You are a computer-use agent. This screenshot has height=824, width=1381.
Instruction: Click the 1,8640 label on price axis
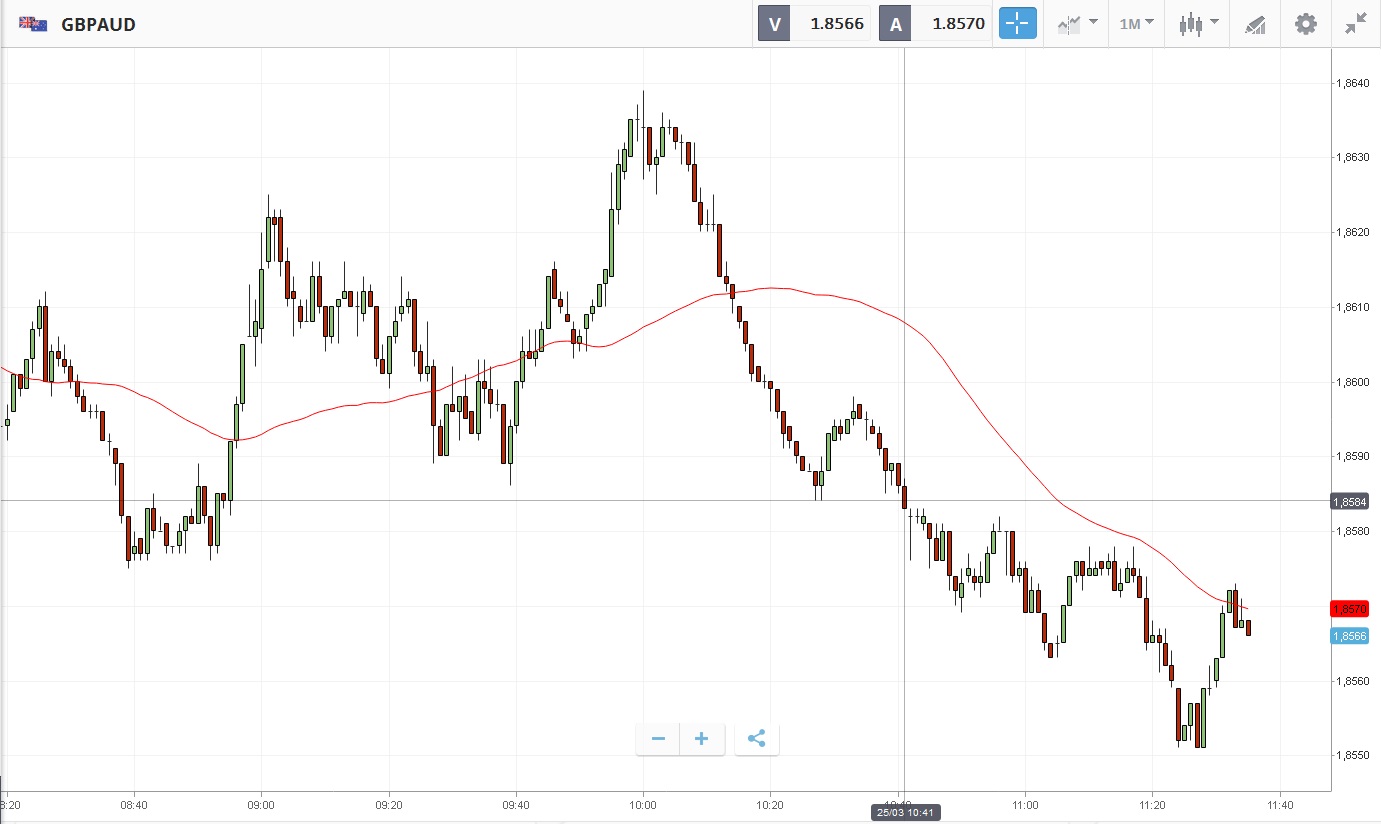click(x=1354, y=83)
